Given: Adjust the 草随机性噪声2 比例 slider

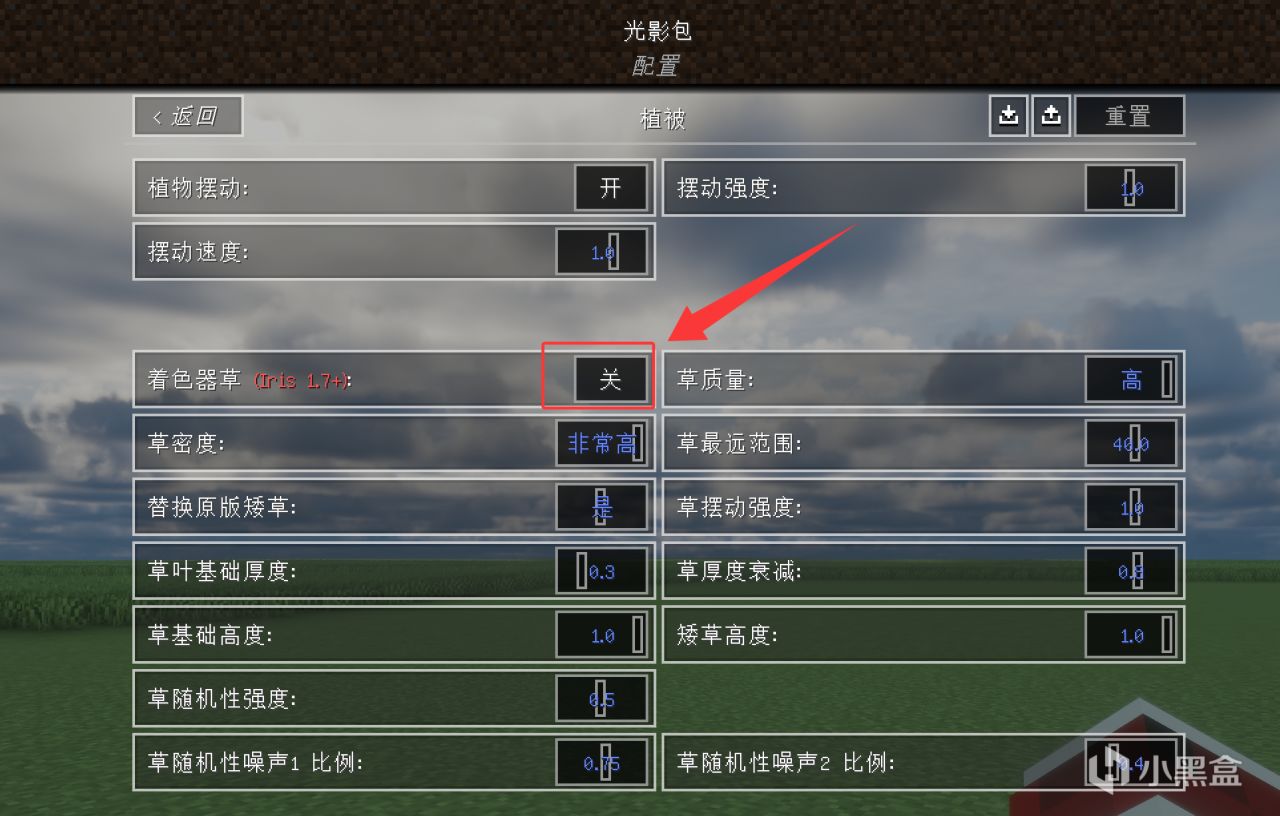Looking at the screenshot, I should click(1131, 763).
